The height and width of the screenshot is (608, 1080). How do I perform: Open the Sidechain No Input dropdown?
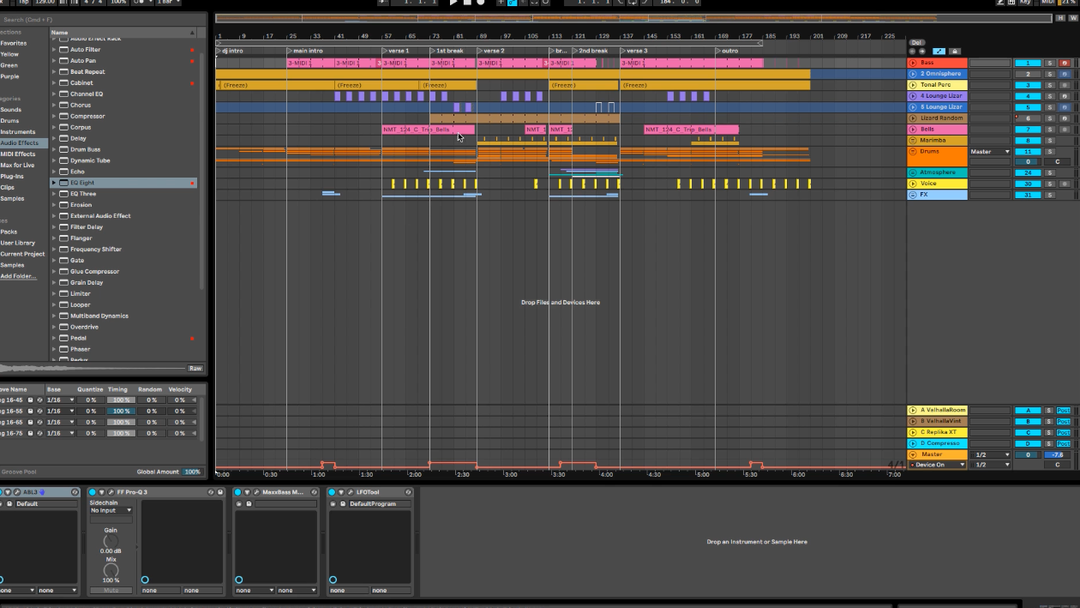coord(110,510)
